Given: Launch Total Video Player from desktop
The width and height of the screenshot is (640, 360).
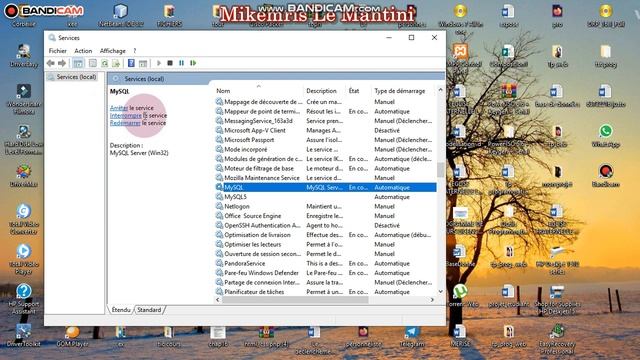Looking at the screenshot, I should tap(24, 259).
